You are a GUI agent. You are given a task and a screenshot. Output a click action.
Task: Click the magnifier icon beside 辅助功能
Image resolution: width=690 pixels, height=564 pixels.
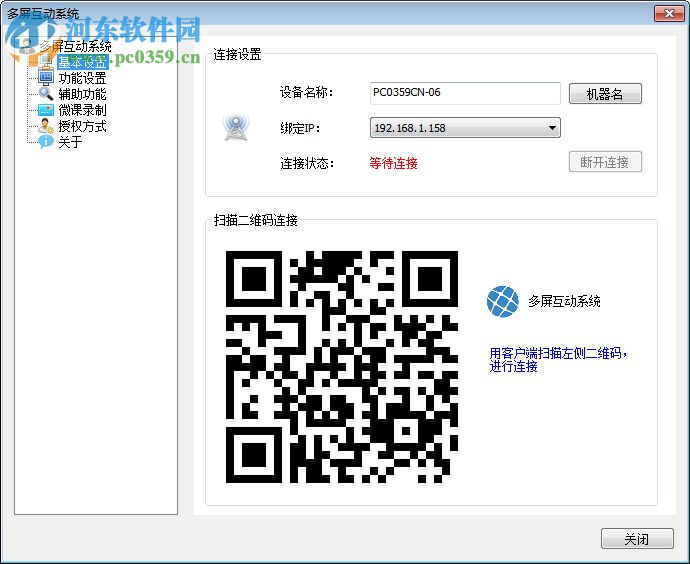46,94
